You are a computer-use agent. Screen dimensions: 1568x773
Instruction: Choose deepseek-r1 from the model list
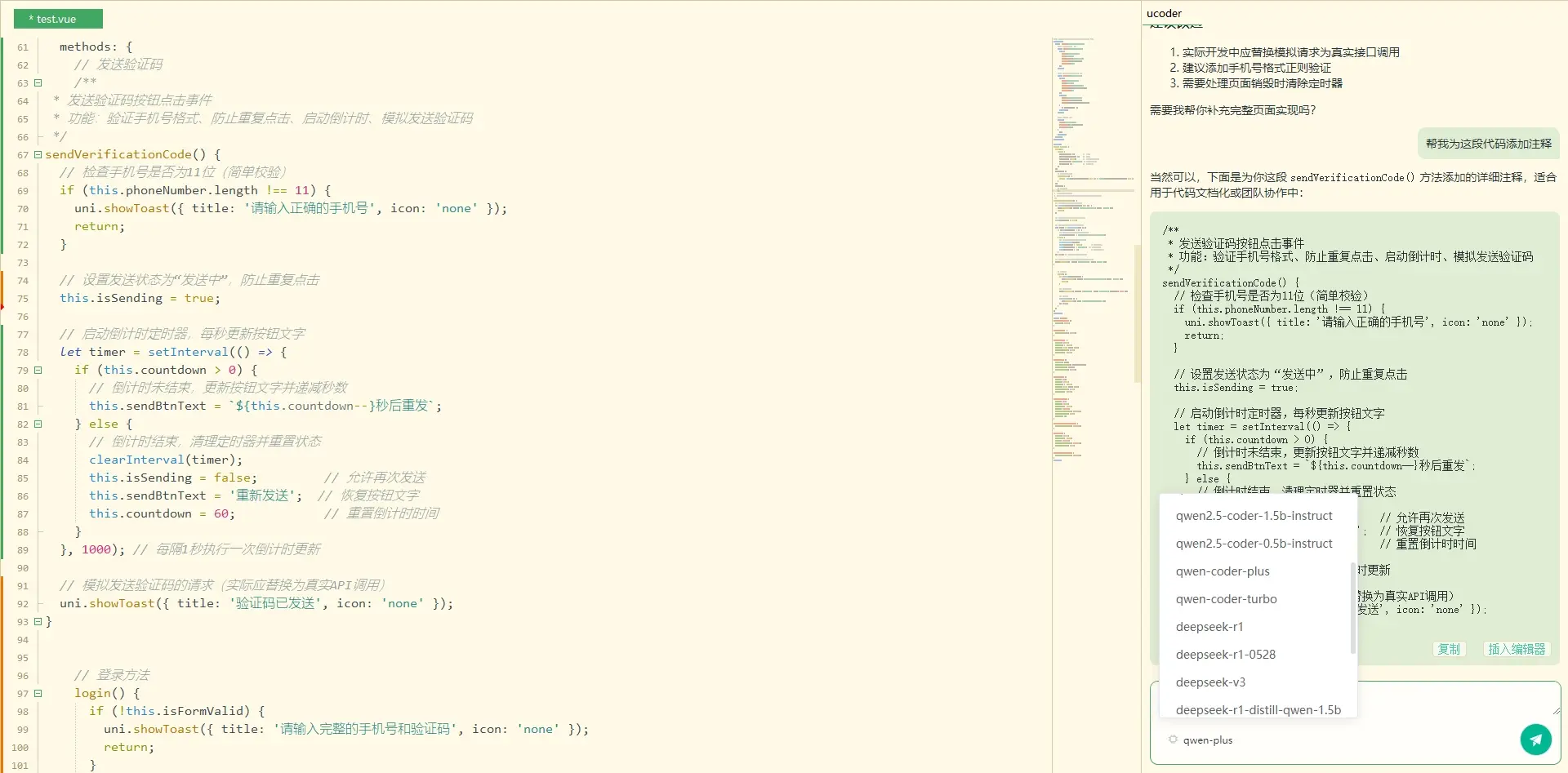1209,627
